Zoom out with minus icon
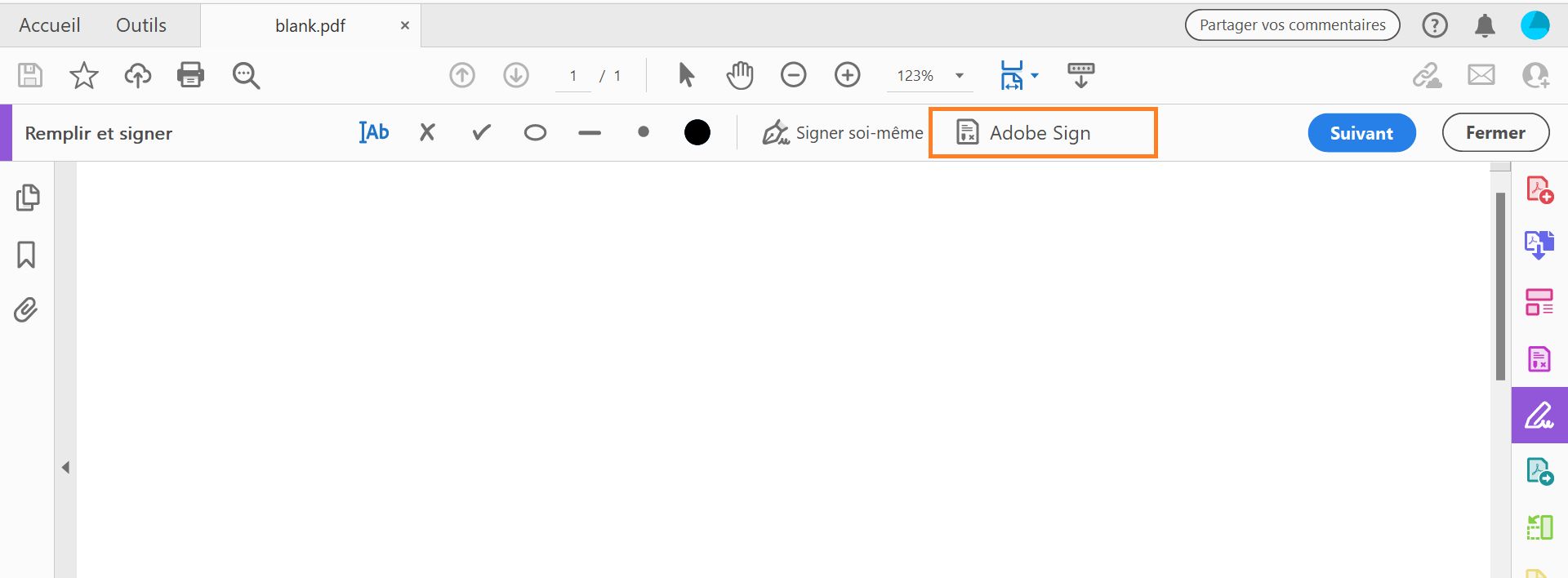This screenshot has height=578, width=1568. pyautogui.click(x=793, y=75)
